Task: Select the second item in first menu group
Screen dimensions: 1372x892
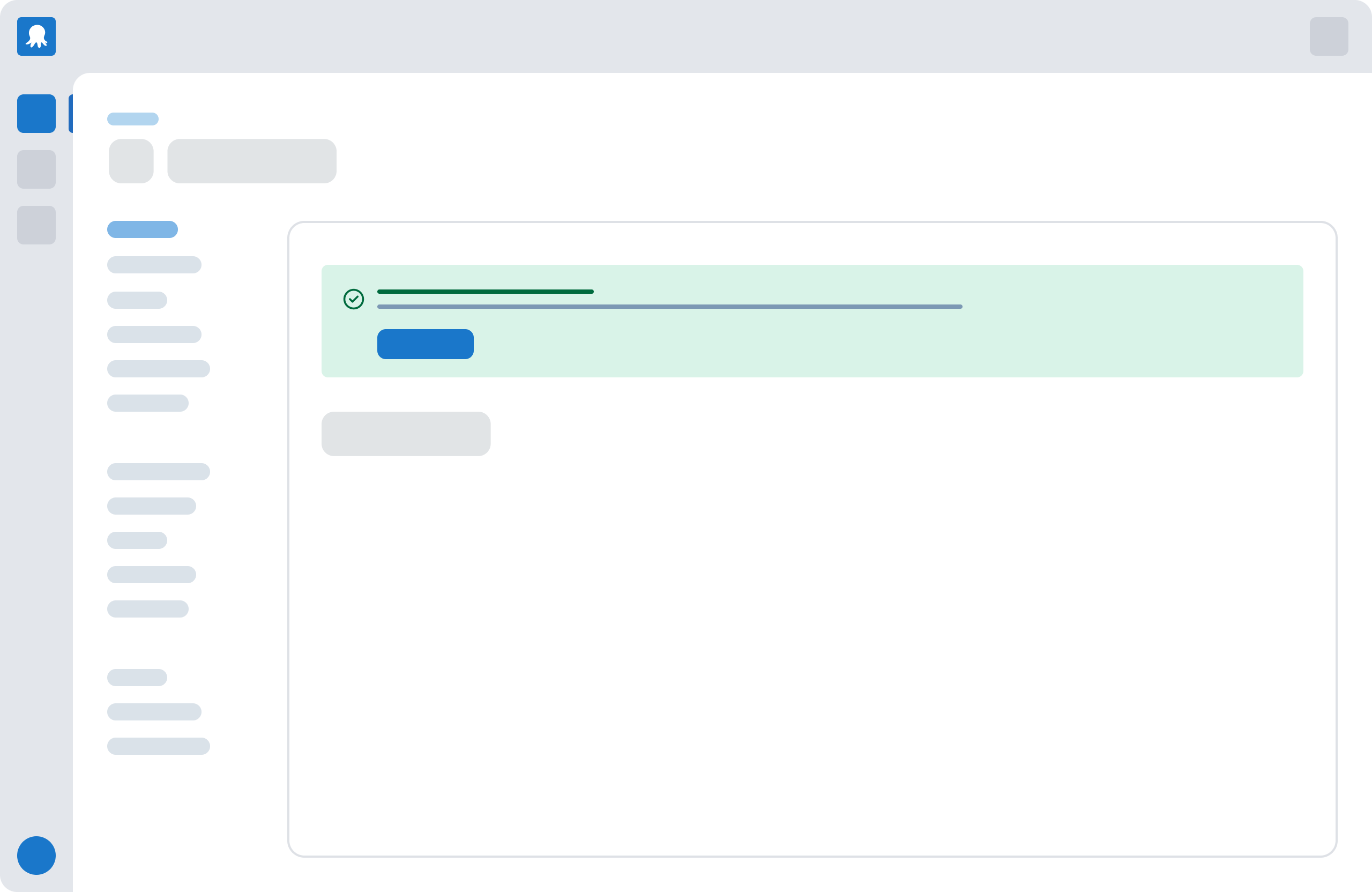Action: point(154,265)
